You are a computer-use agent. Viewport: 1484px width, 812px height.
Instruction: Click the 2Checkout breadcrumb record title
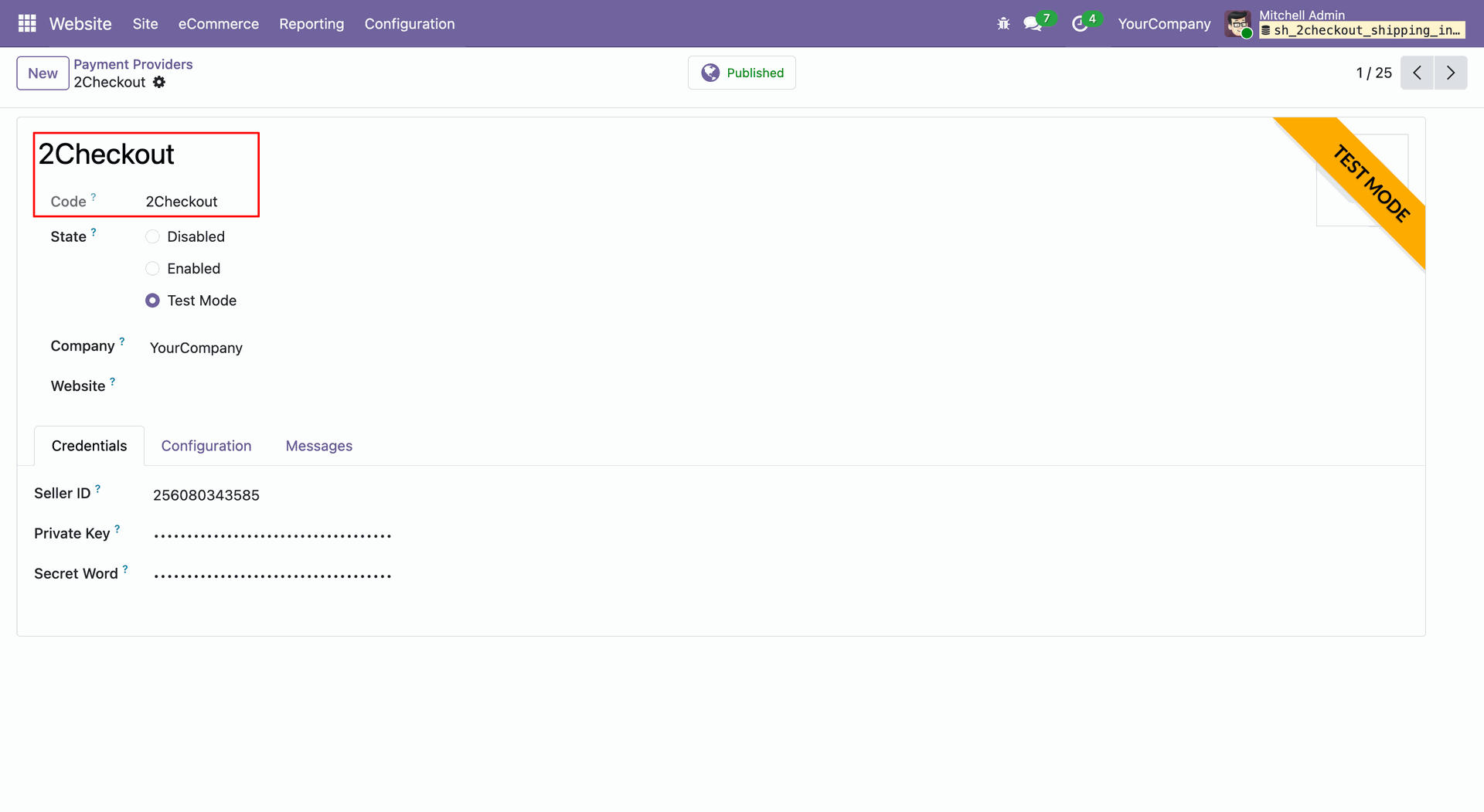(110, 82)
